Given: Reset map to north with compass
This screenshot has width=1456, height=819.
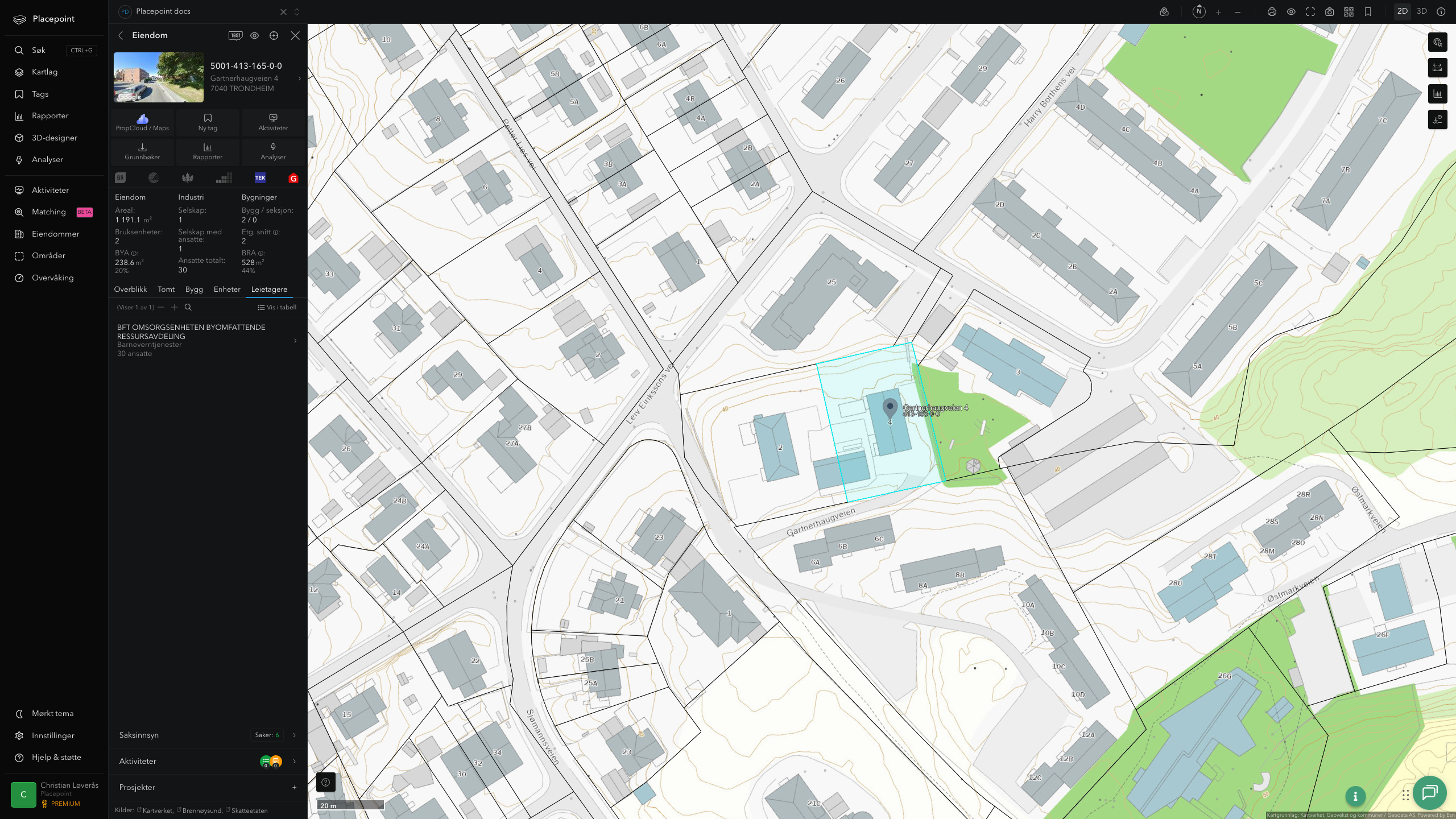Looking at the screenshot, I should [1199, 11].
